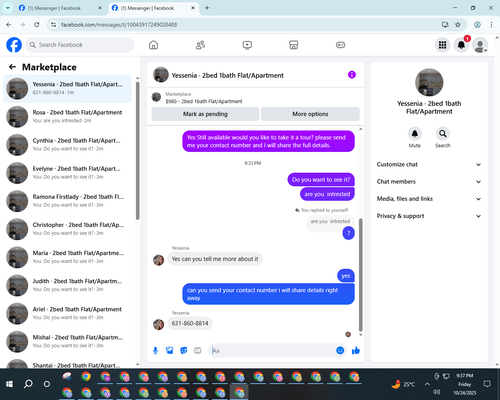Image resolution: width=500 pixels, height=400 pixels.
Task: Open the emoji picker in message box
Action: pyautogui.click(x=340, y=350)
